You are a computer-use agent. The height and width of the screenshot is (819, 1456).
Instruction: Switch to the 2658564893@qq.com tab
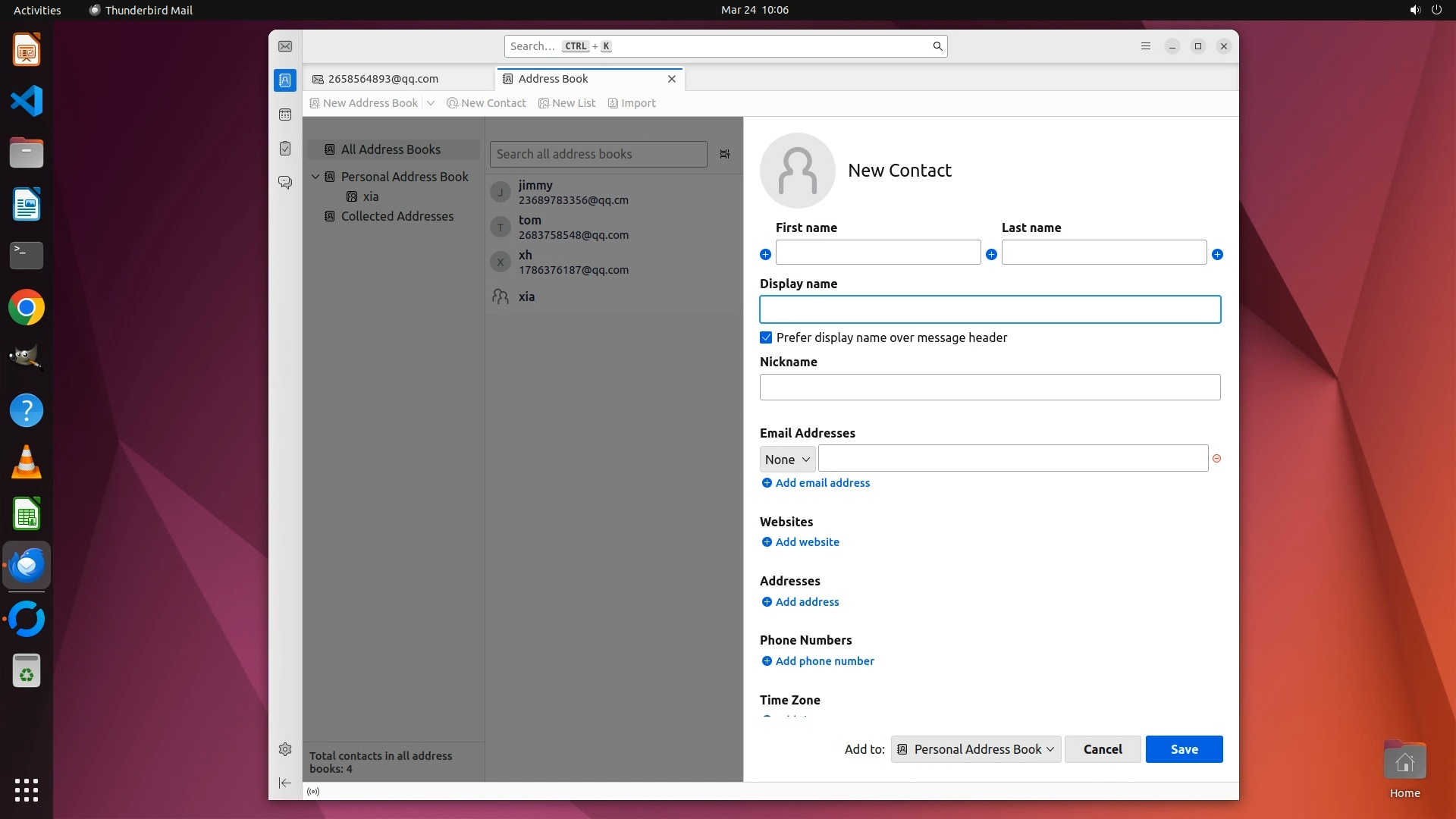384,79
